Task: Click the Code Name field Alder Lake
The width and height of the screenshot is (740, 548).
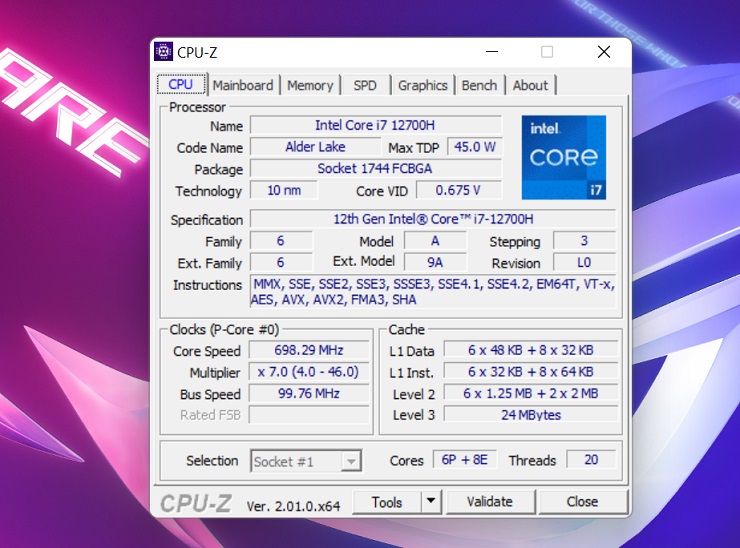Action: point(315,147)
